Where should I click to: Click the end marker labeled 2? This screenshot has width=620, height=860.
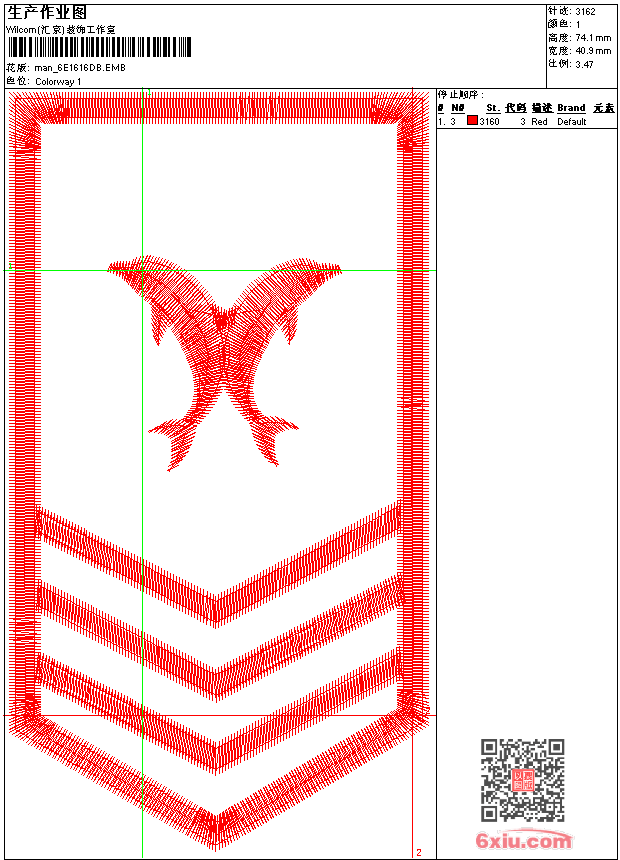click(x=418, y=852)
